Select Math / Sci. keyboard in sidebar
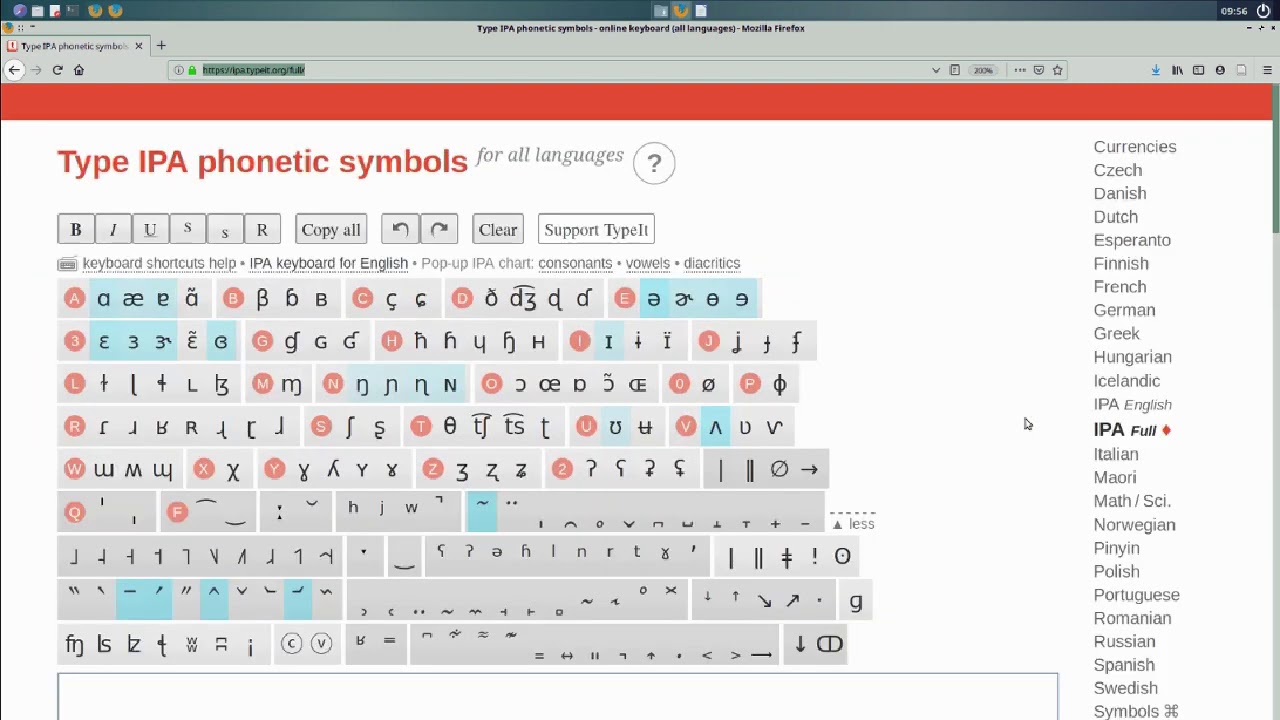Viewport: 1280px width, 720px height. 1132,501
